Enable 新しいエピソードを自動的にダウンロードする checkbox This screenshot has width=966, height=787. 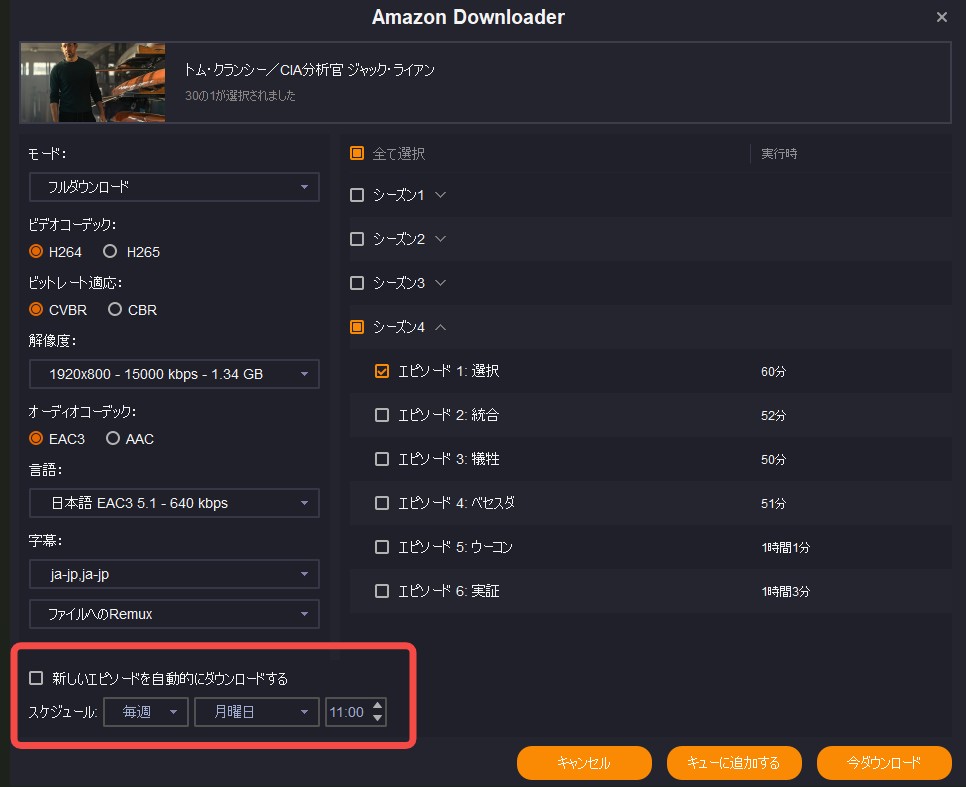36,678
